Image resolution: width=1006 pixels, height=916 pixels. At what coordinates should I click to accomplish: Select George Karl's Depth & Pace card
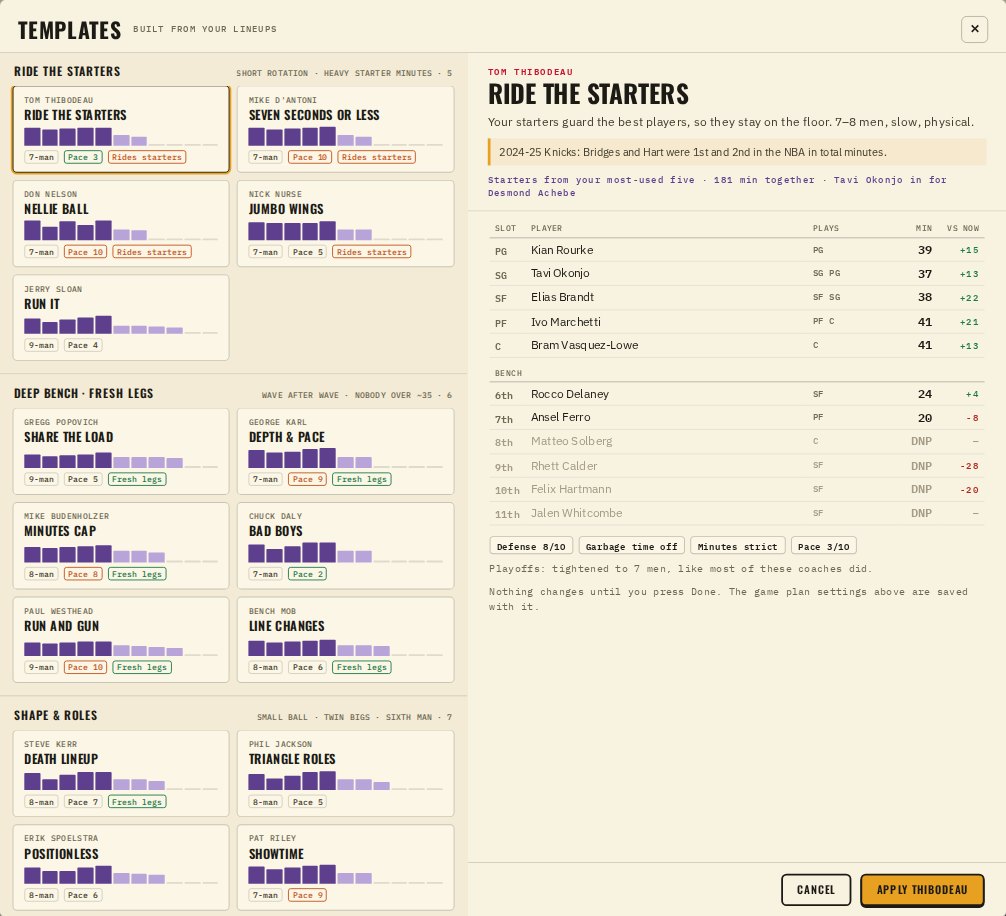click(345, 452)
